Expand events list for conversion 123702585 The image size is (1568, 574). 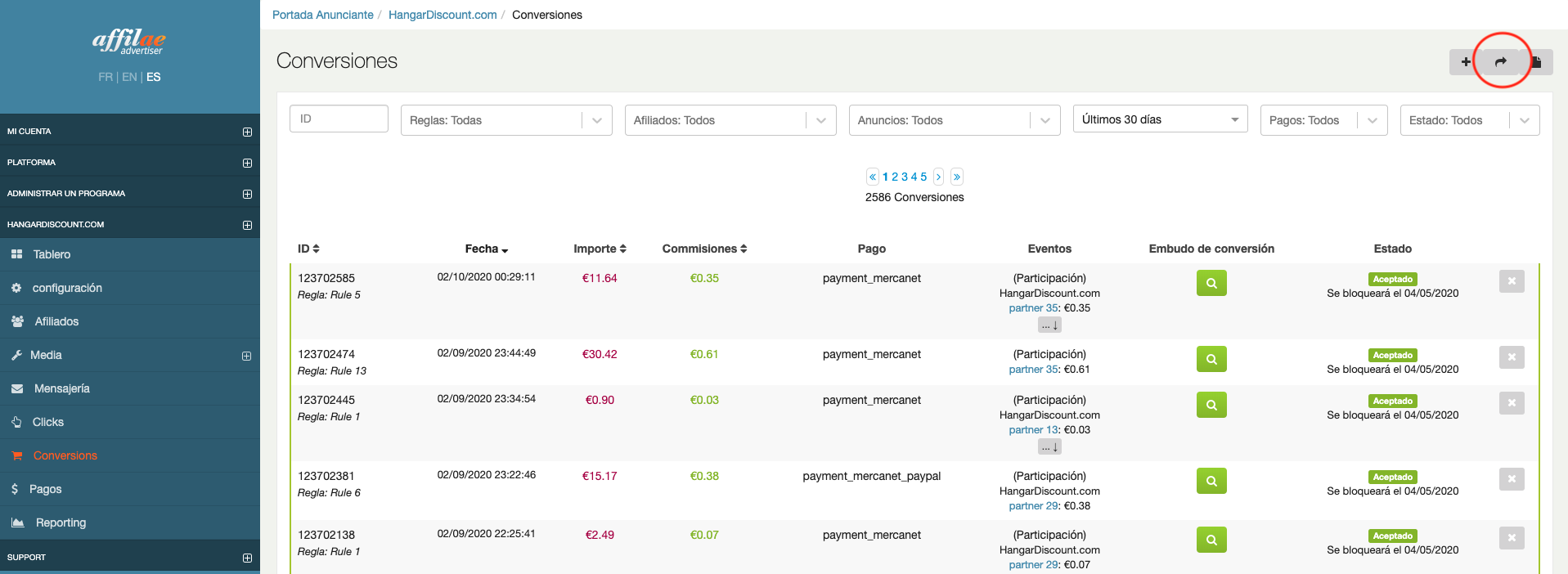pos(1050,325)
